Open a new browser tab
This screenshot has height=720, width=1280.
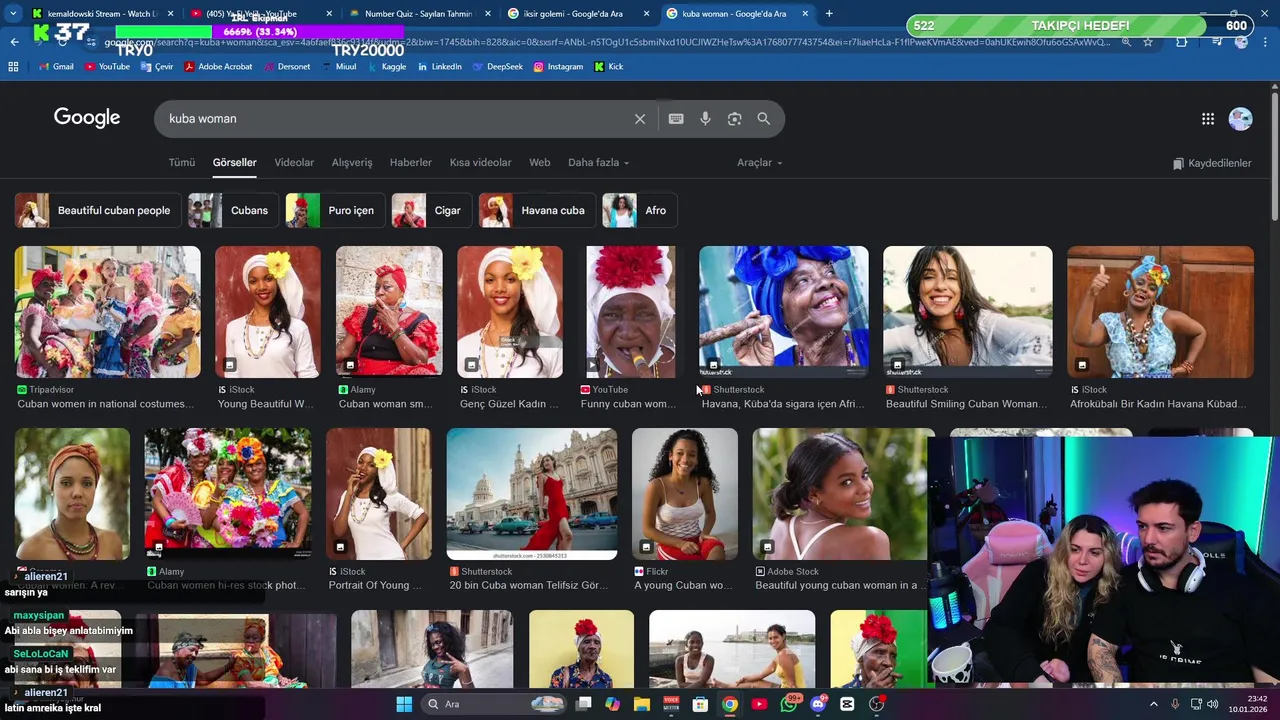pos(829,14)
